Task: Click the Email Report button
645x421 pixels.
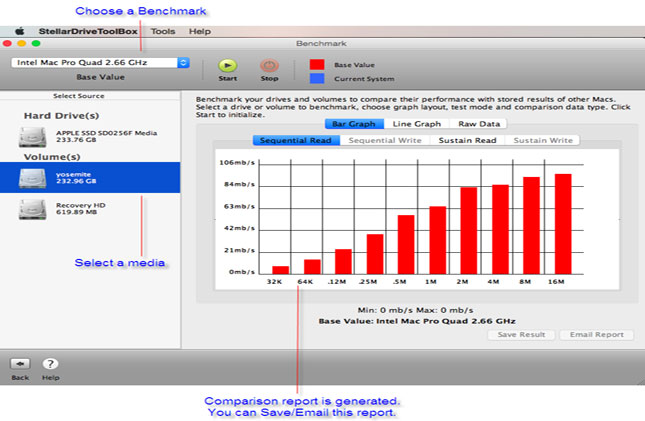Action: point(596,335)
